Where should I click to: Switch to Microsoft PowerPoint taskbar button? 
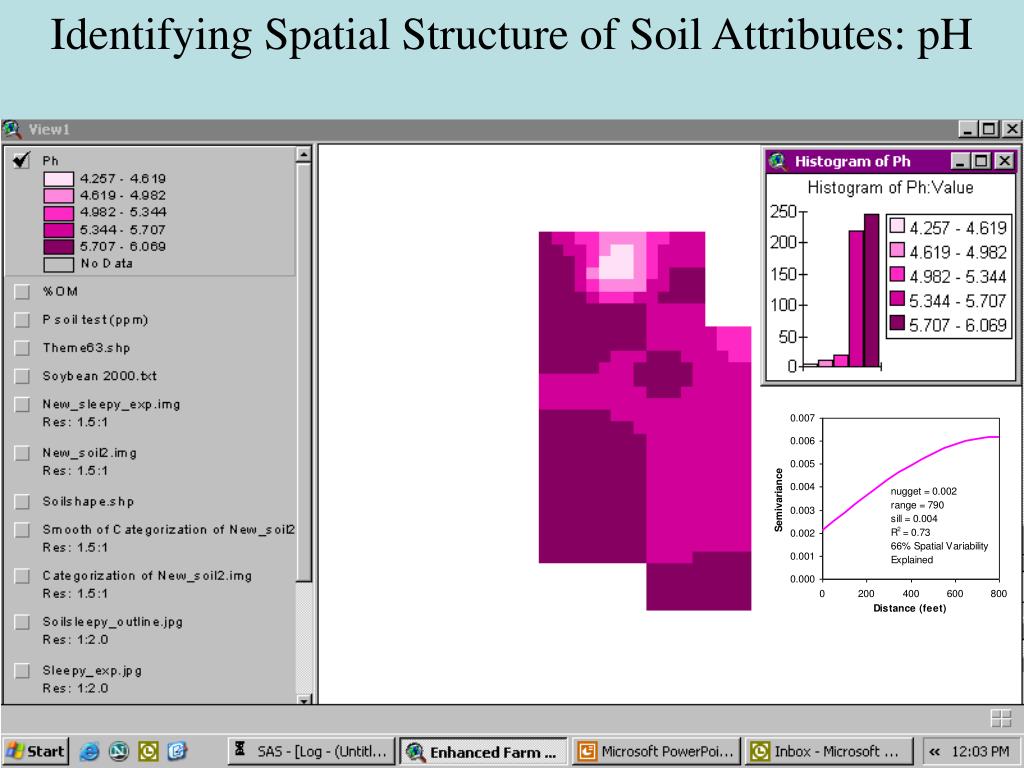[656, 752]
